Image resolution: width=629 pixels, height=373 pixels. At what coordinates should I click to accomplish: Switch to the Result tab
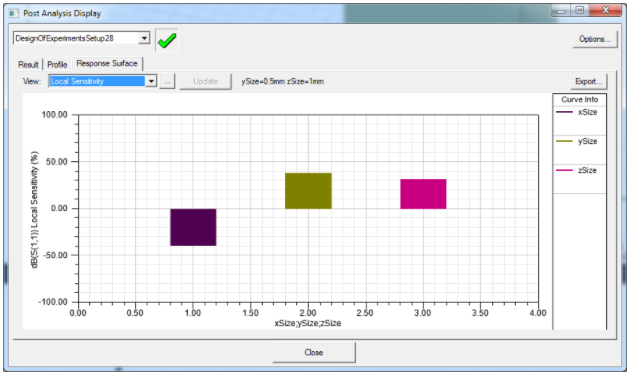28,64
